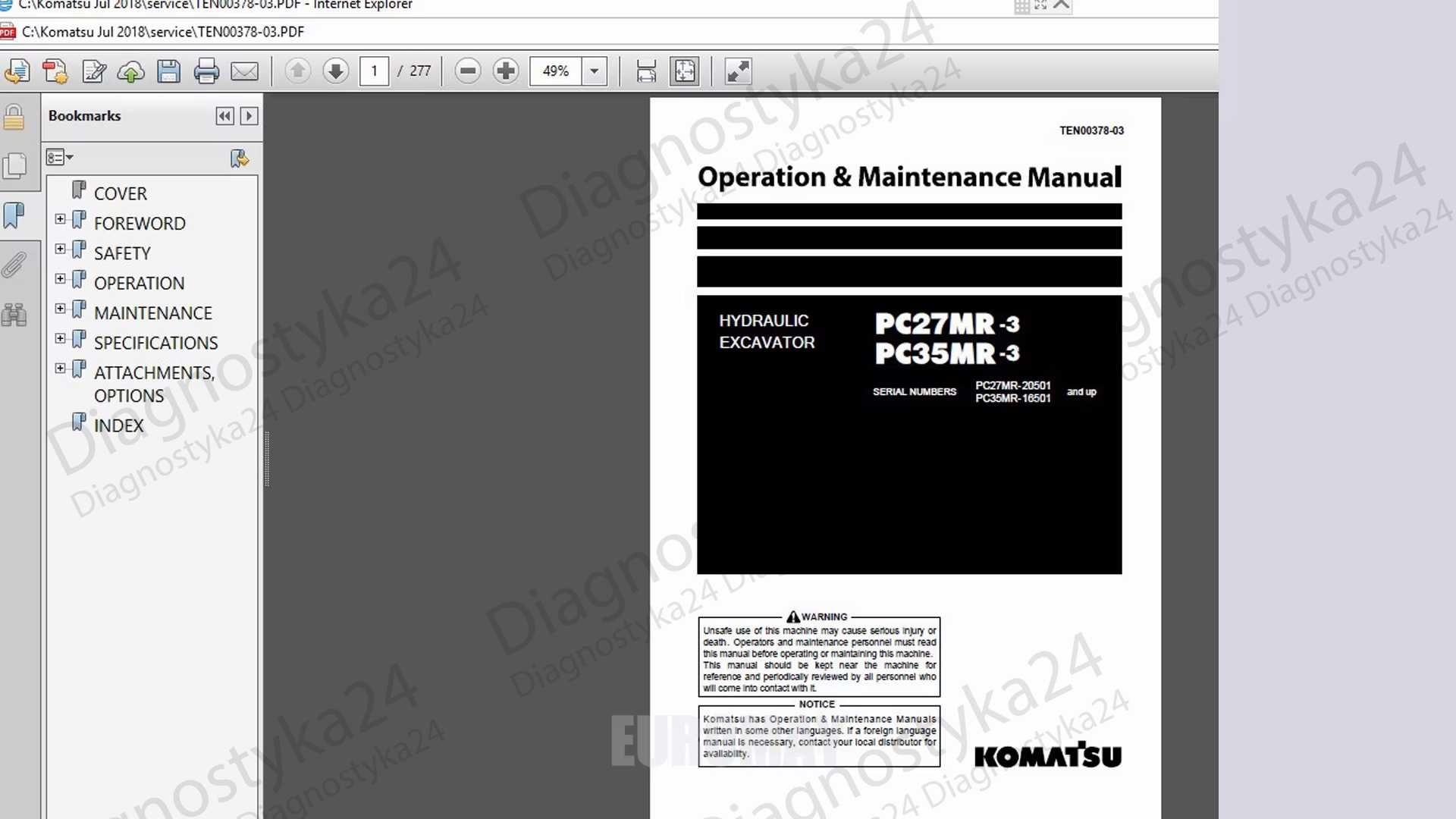Click the Bookmarks panel right arrow

tap(249, 116)
